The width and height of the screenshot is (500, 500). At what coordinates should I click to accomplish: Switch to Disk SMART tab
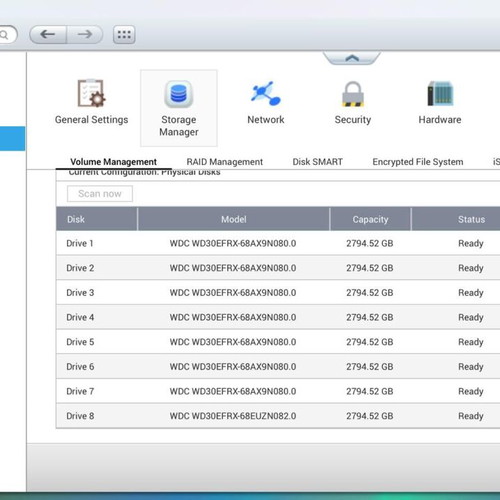[317, 162]
